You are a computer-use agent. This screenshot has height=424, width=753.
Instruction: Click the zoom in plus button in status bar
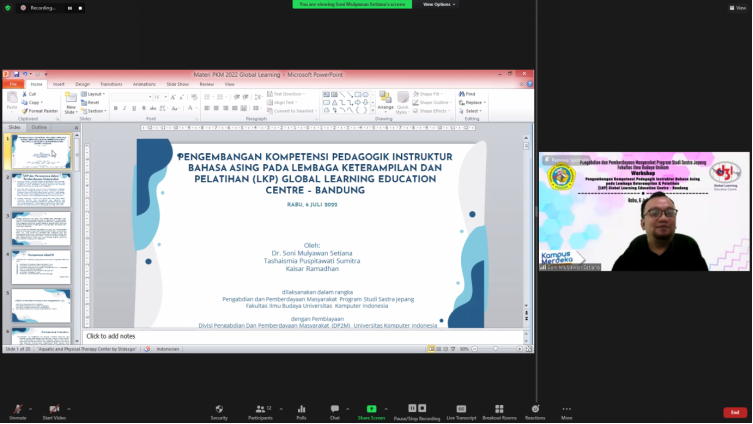[x=519, y=349]
